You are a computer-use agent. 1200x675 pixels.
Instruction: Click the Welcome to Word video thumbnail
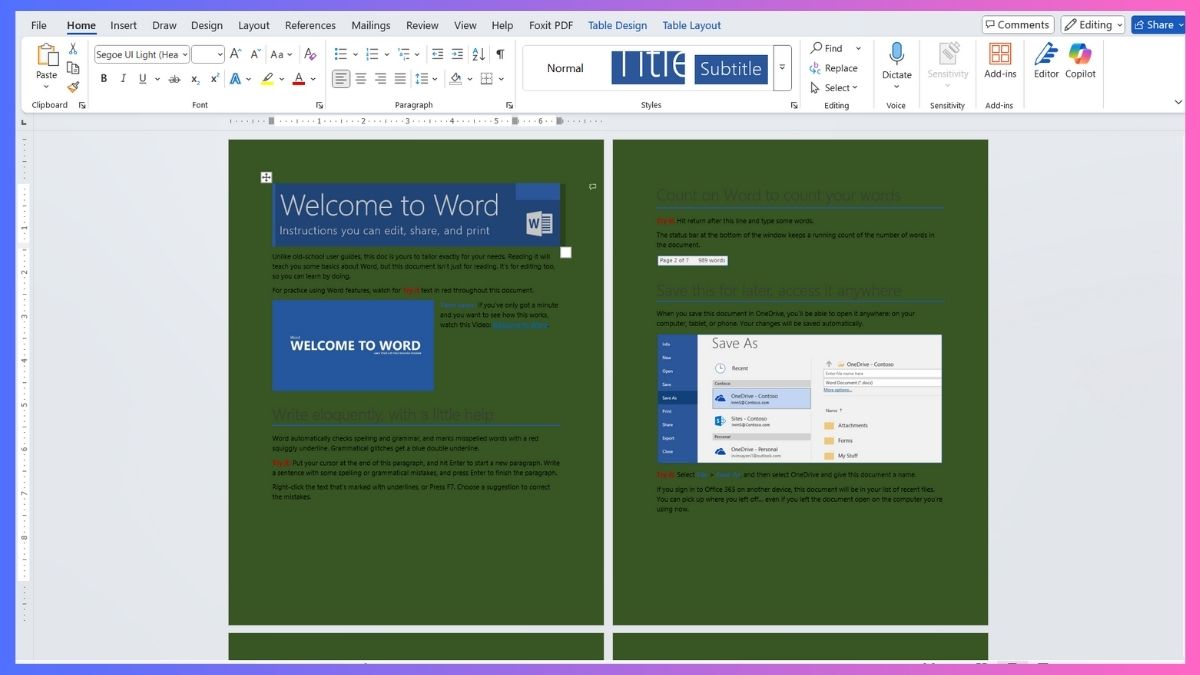pyautogui.click(x=353, y=346)
